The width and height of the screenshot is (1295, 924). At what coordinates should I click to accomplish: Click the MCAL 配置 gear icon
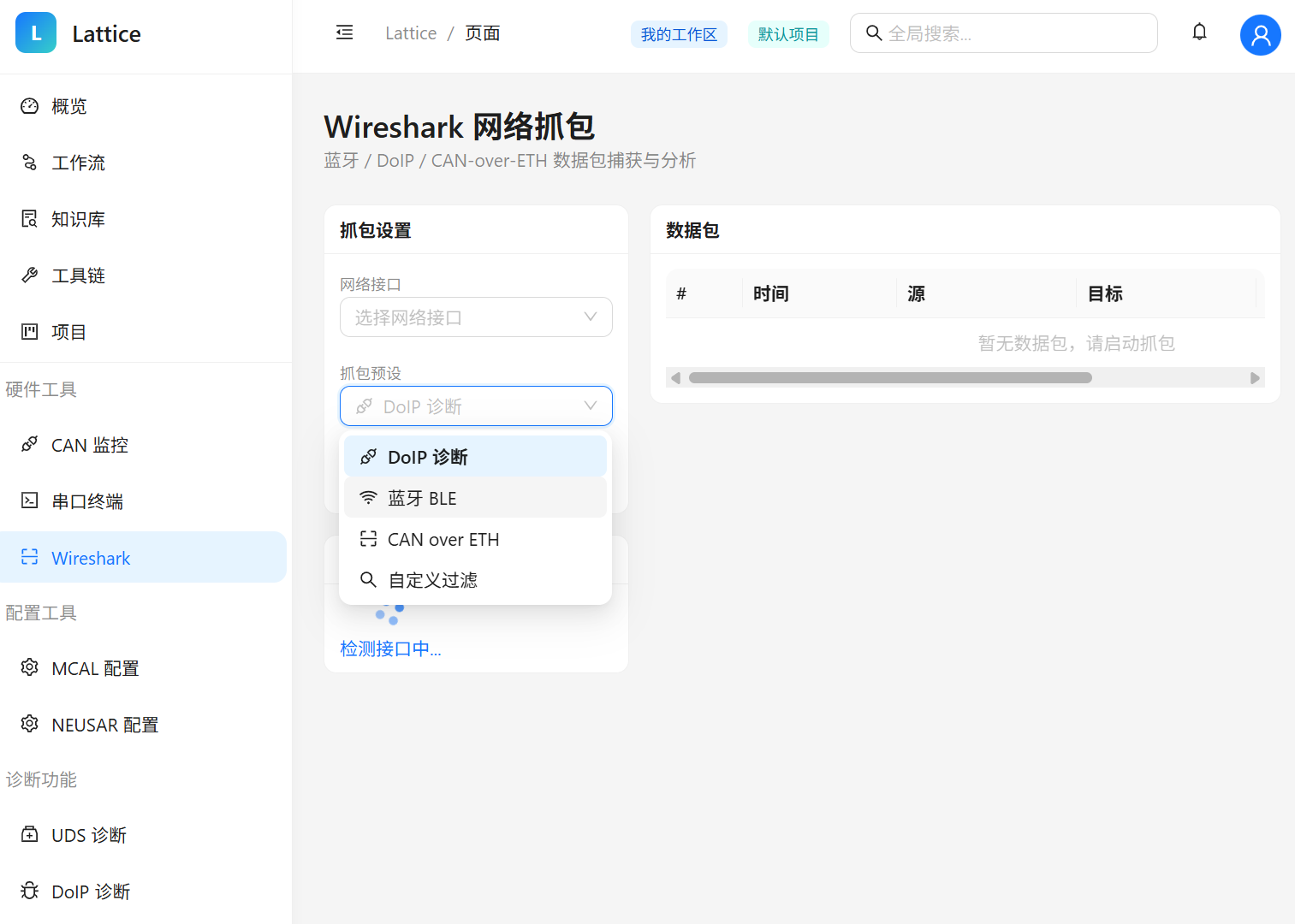point(30,667)
